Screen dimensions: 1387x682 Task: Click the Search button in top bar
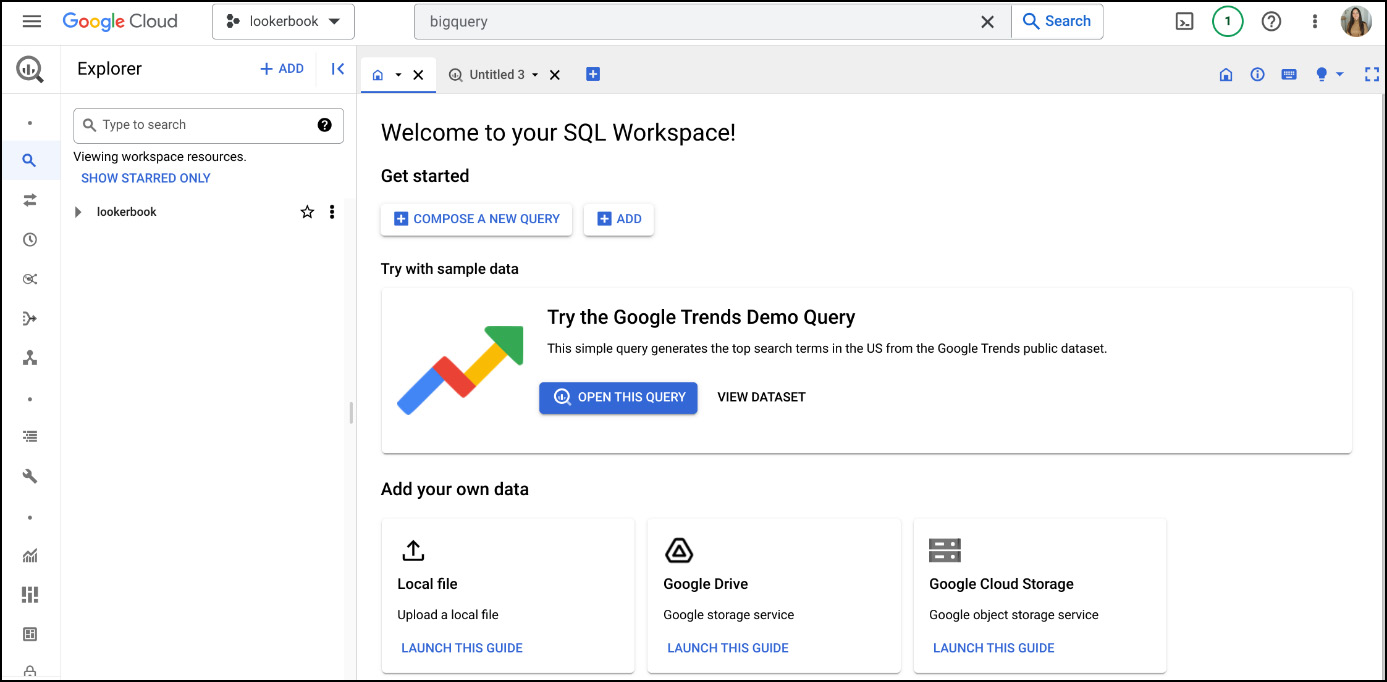(1057, 21)
